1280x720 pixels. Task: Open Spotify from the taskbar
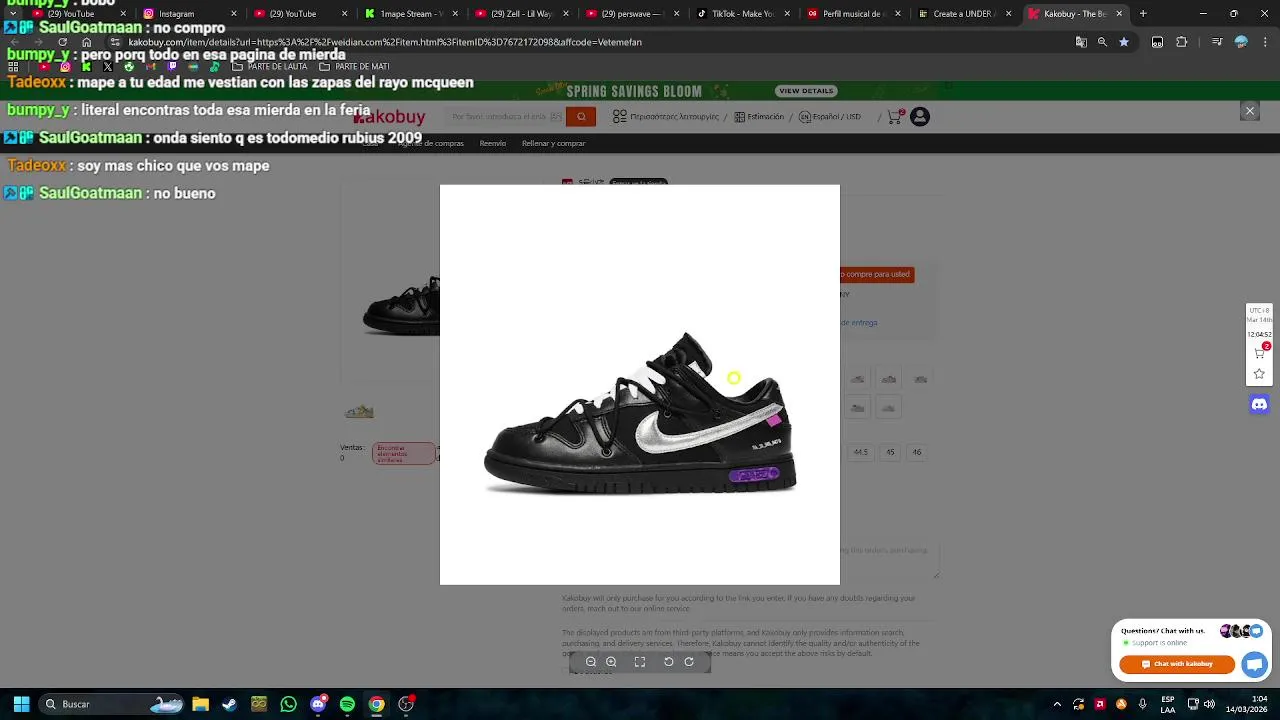tap(347, 704)
